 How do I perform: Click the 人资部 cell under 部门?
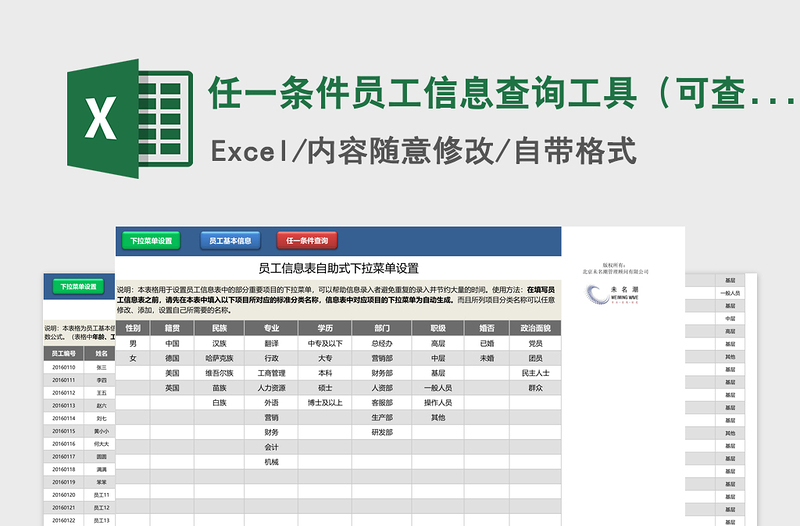(x=382, y=388)
